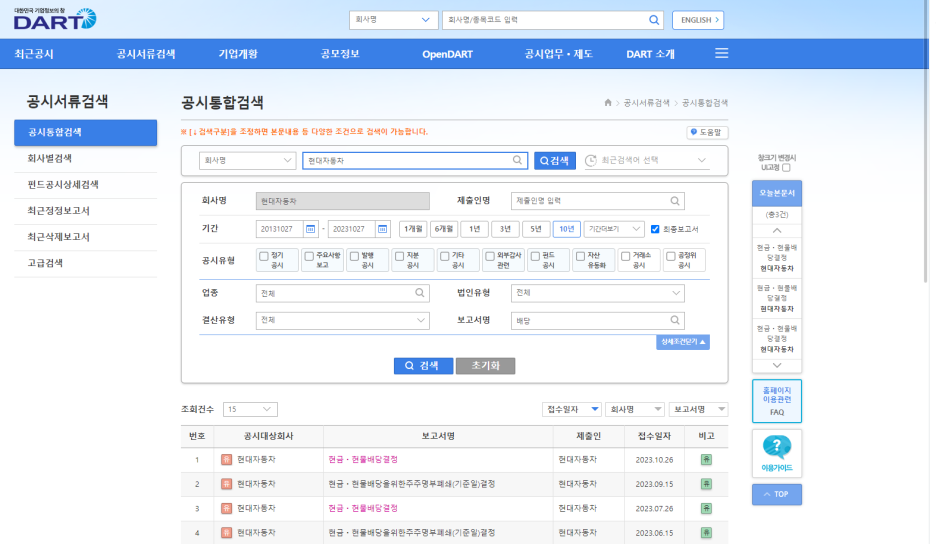The image size is (936, 544).
Task: Click the 유 market badge in row 2
Action: 226,484
